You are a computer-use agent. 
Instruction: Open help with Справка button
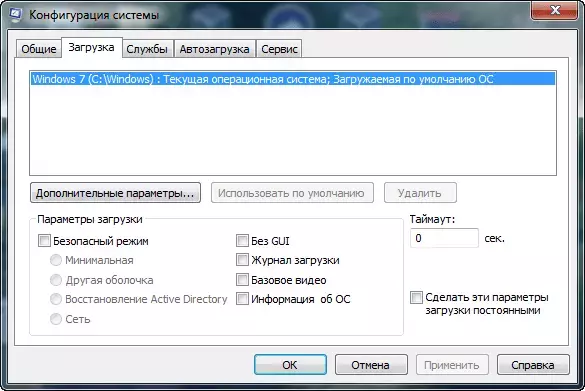coord(533,365)
